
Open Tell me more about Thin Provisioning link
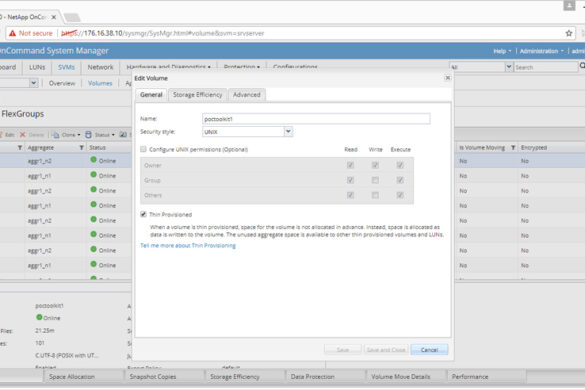point(188,246)
